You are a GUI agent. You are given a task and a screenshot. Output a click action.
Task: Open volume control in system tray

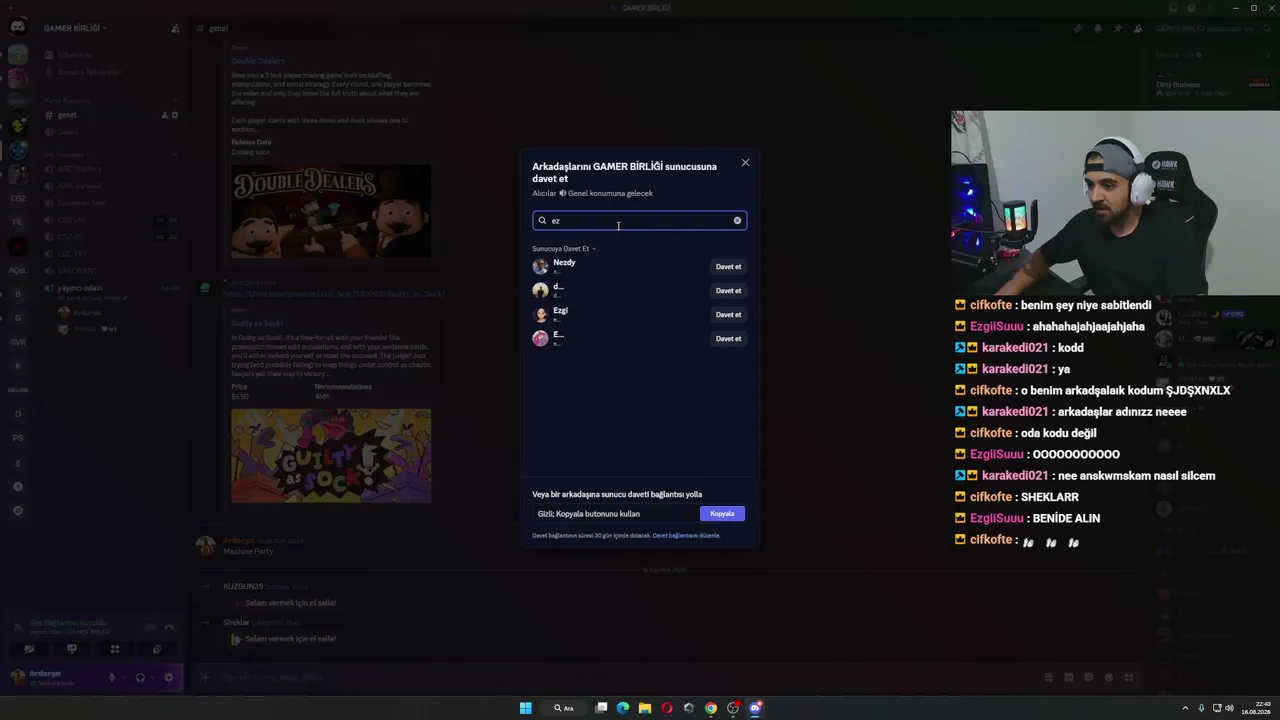tap(1229, 708)
